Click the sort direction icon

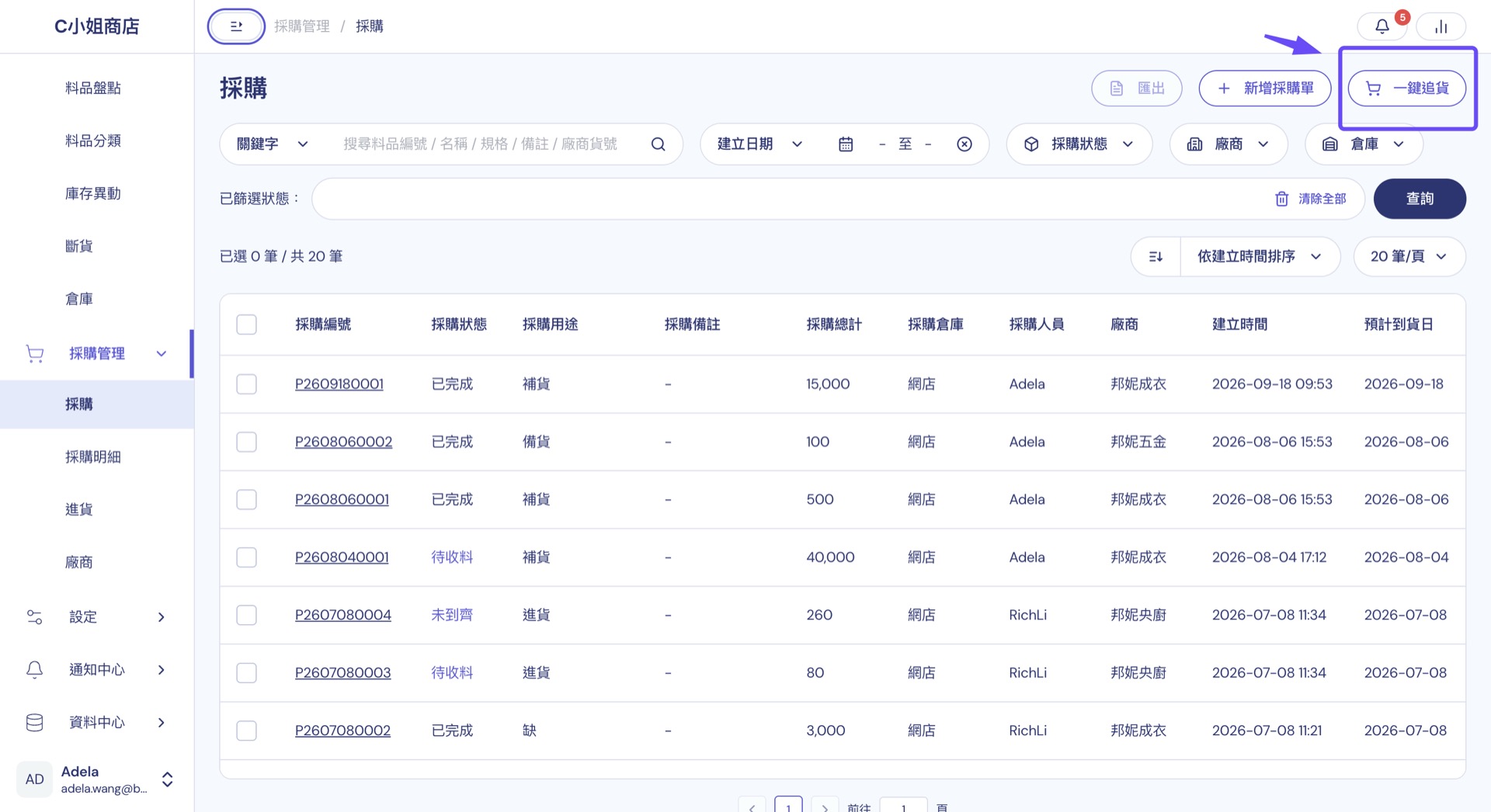1156,256
